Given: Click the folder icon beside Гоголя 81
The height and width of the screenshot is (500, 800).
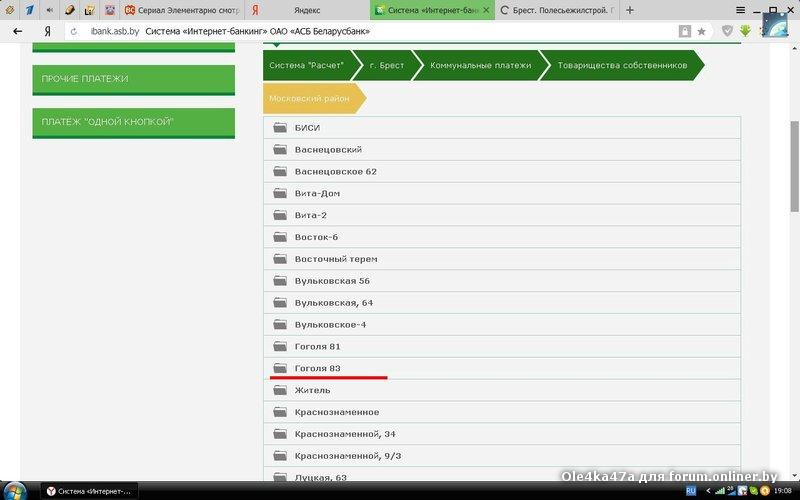Looking at the screenshot, I should pos(280,347).
